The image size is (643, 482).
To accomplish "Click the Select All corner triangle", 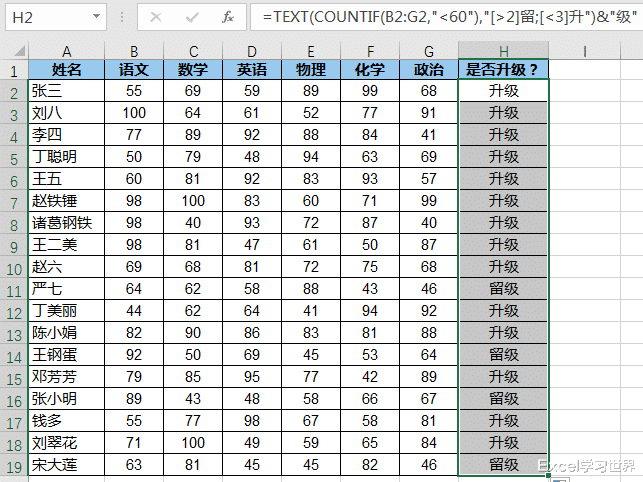I will [x=19, y=50].
